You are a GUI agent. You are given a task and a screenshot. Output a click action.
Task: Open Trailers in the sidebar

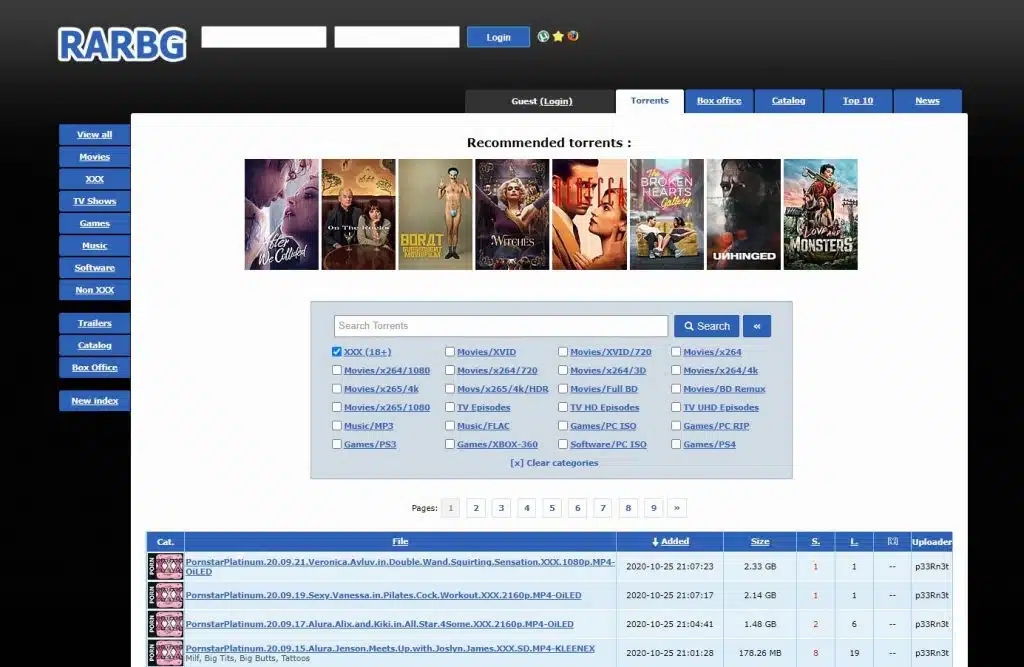(x=95, y=323)
